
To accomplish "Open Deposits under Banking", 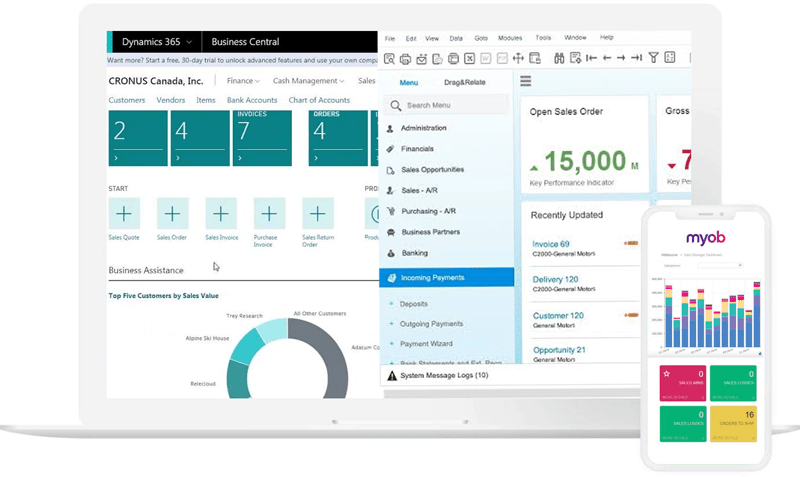I will 413,304.
